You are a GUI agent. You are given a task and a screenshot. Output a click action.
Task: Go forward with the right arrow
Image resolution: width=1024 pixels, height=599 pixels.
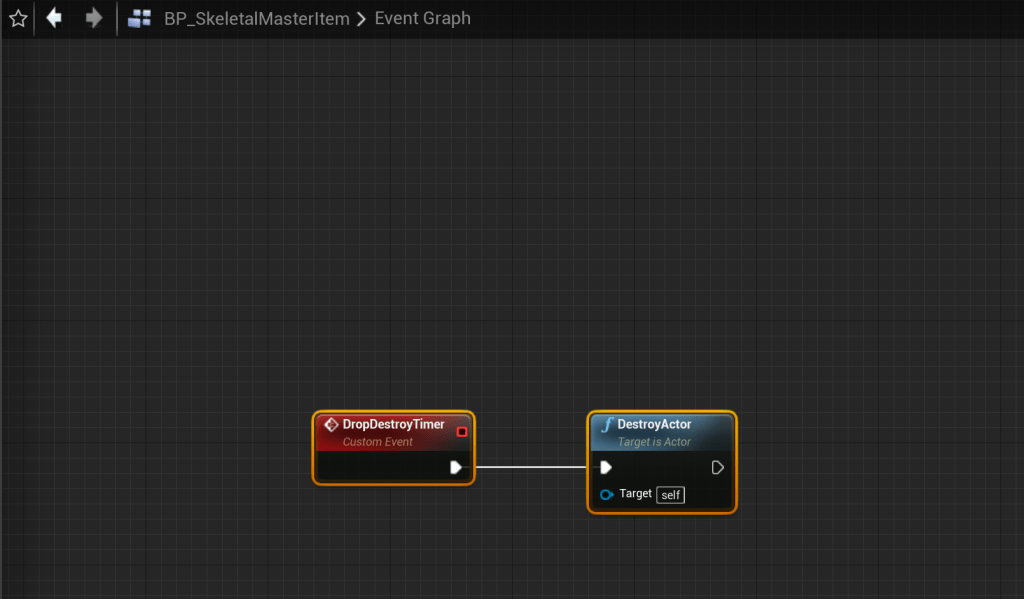point(93,18)
